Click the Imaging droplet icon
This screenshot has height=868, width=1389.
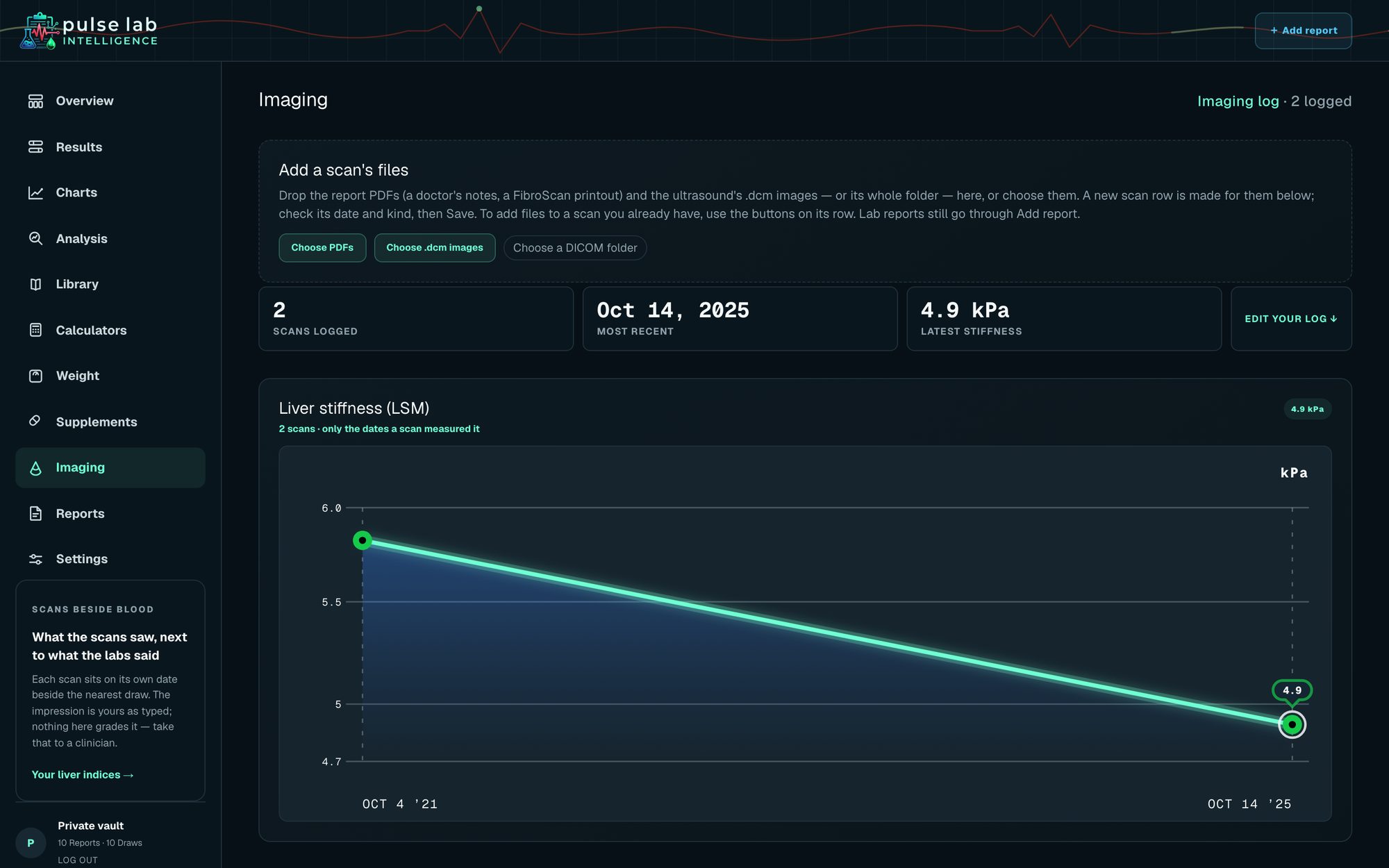[35, 468]
